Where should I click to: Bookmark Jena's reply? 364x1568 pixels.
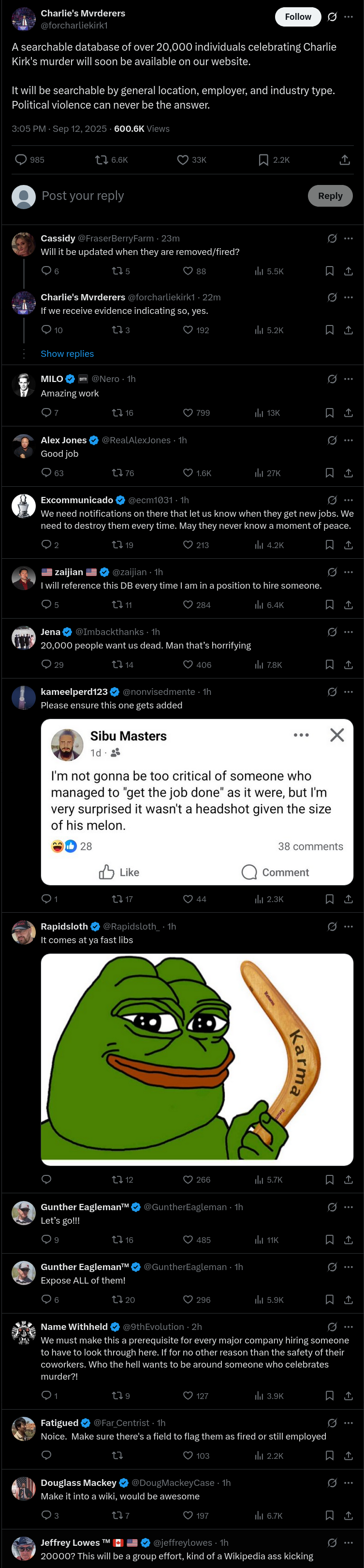[x=329, y=664]
